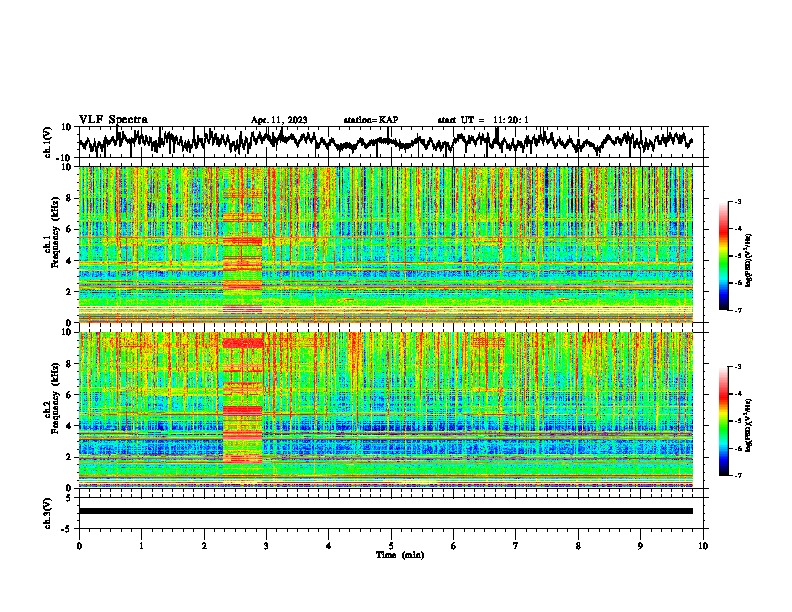Image resolution: width=792 pixels, height=612 pixels.
Task: Click time-axis tick label "1"
Action: point(141,546)
